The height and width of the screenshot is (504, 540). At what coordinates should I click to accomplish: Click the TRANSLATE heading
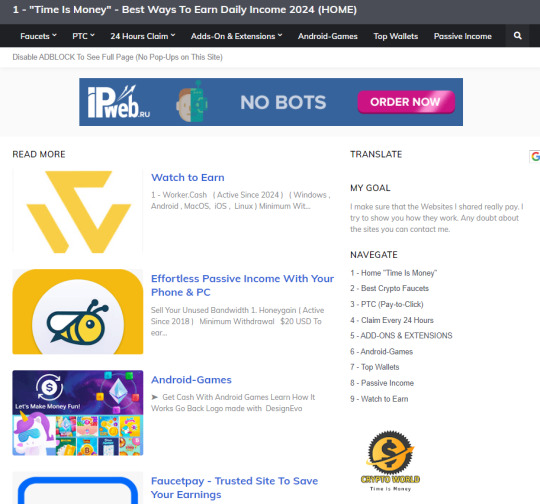(x=376, y=154)
